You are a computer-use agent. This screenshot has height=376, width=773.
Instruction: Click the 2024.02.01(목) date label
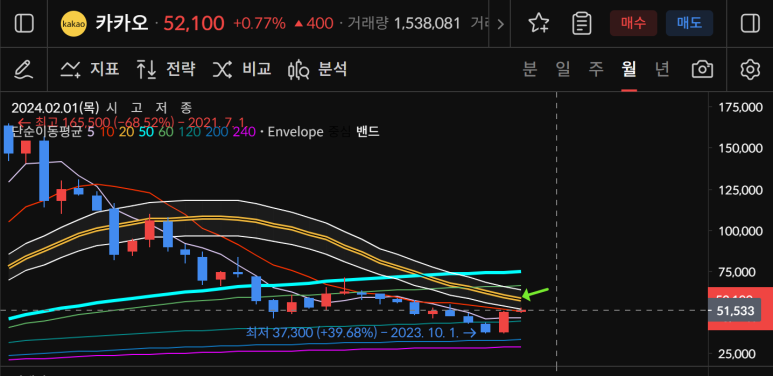coord(55,107)
